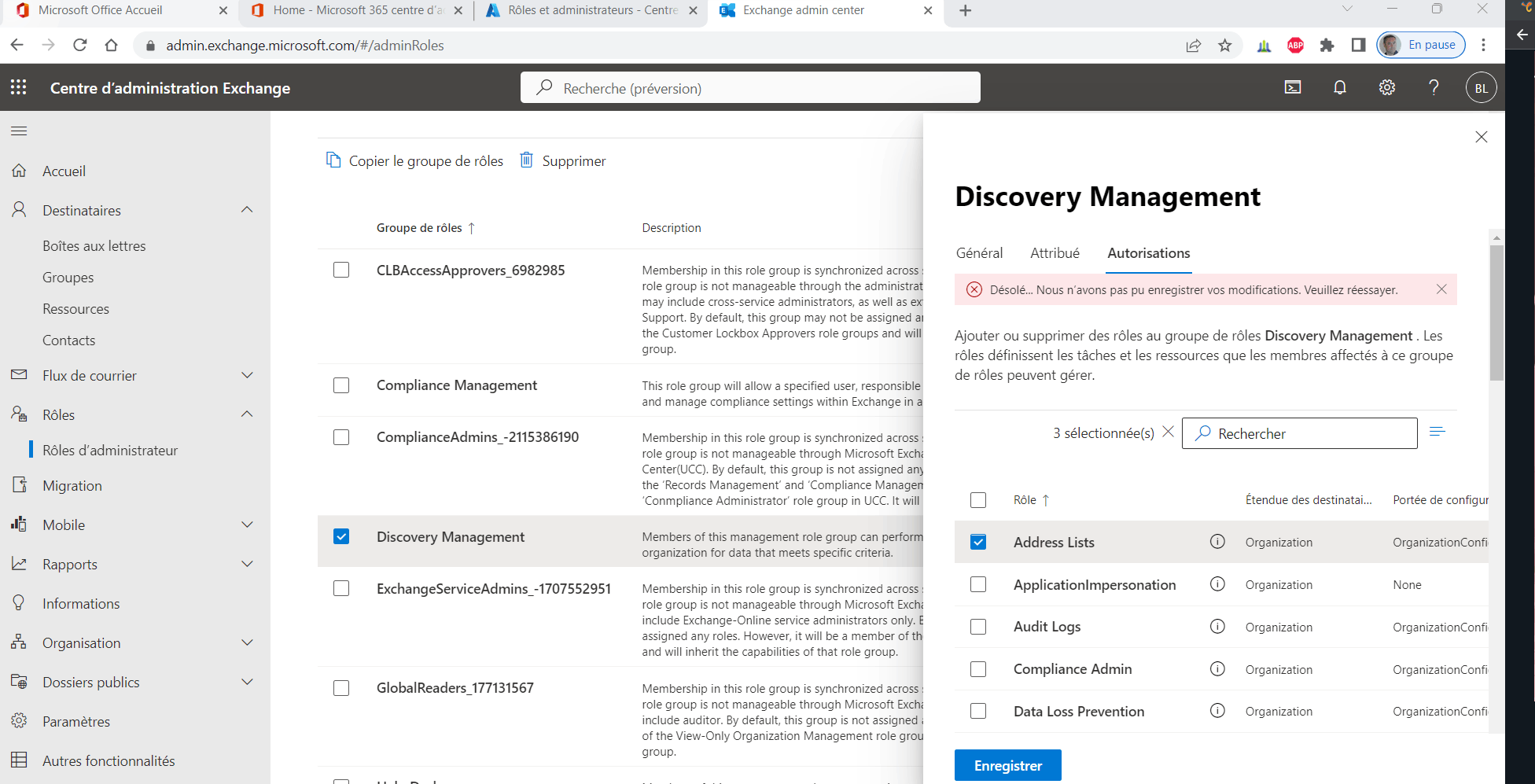Expand the Dossiers publics section
Viewport: 1535px width, 784px height.
(247, 682)
